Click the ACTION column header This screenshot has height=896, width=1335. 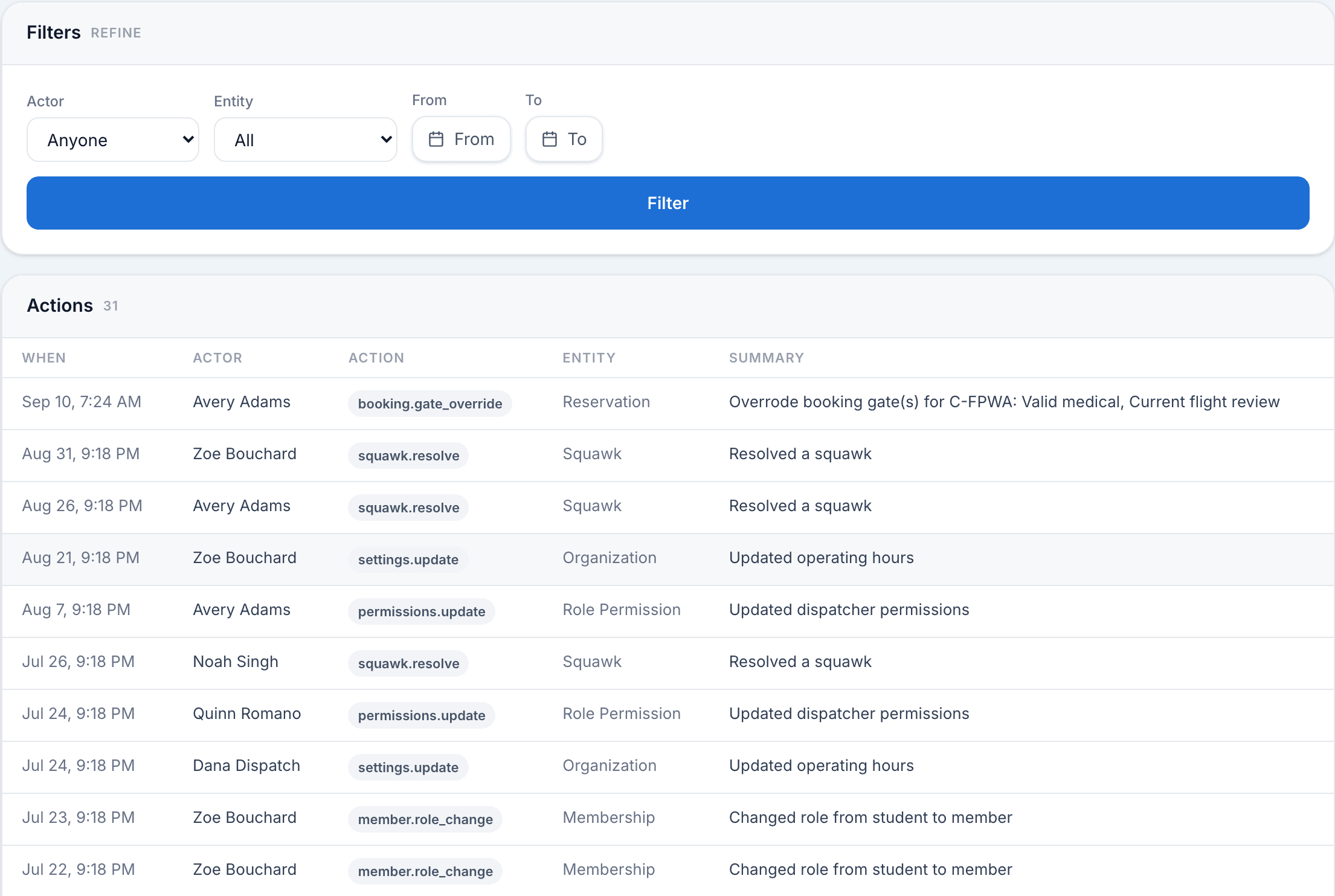(376, 358)
